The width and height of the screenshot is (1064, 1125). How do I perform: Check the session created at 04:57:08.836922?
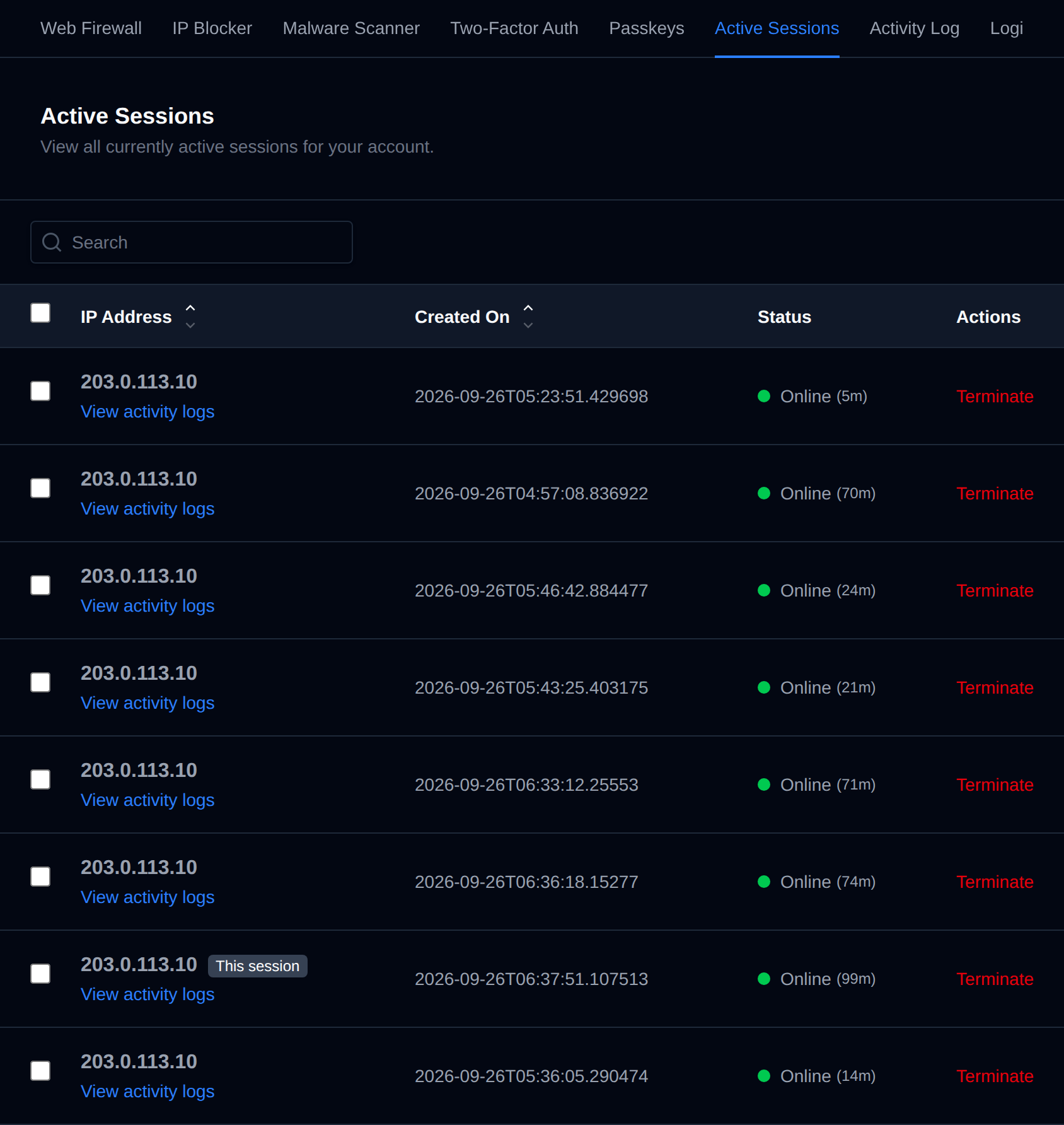[40, 488]
